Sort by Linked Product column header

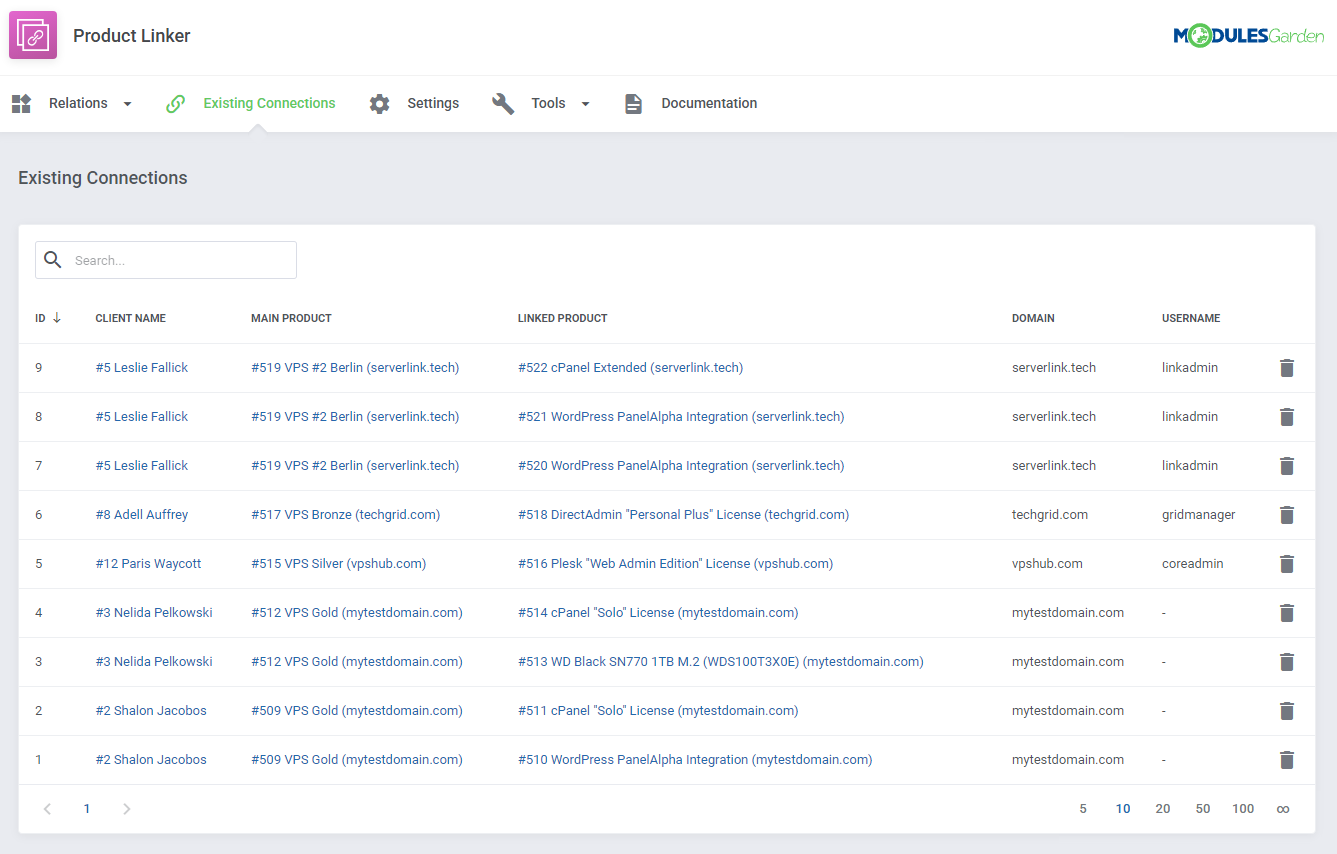[x=563, y=318]
